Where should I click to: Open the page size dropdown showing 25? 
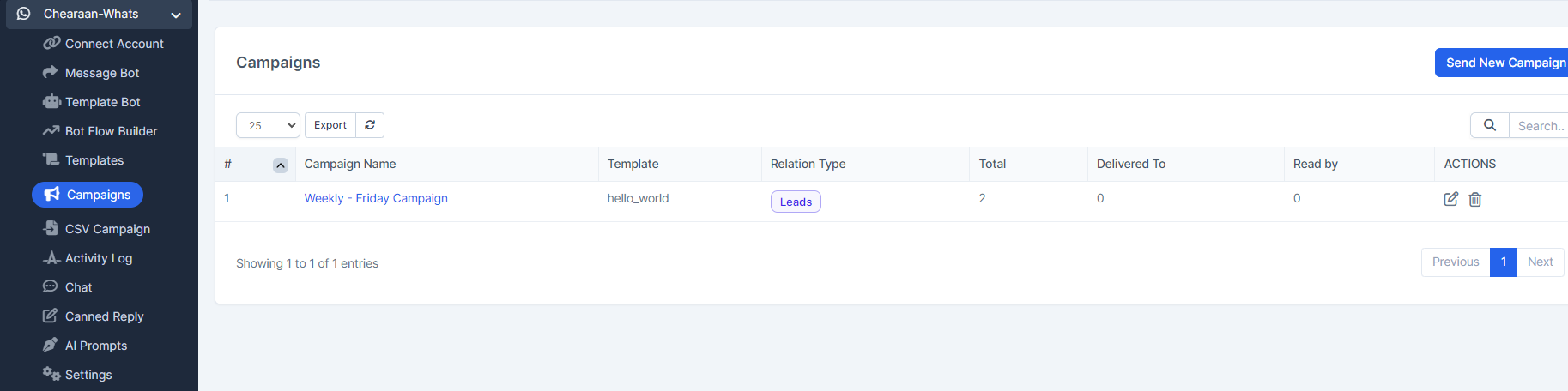268,125
